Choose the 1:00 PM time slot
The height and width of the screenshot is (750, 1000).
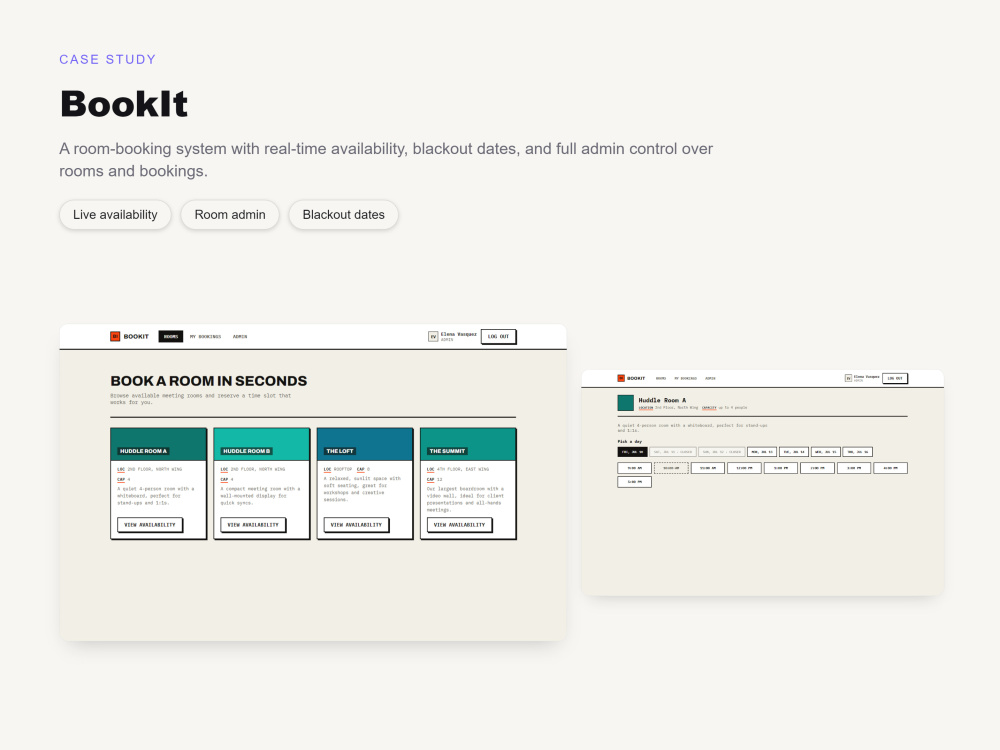781,468
